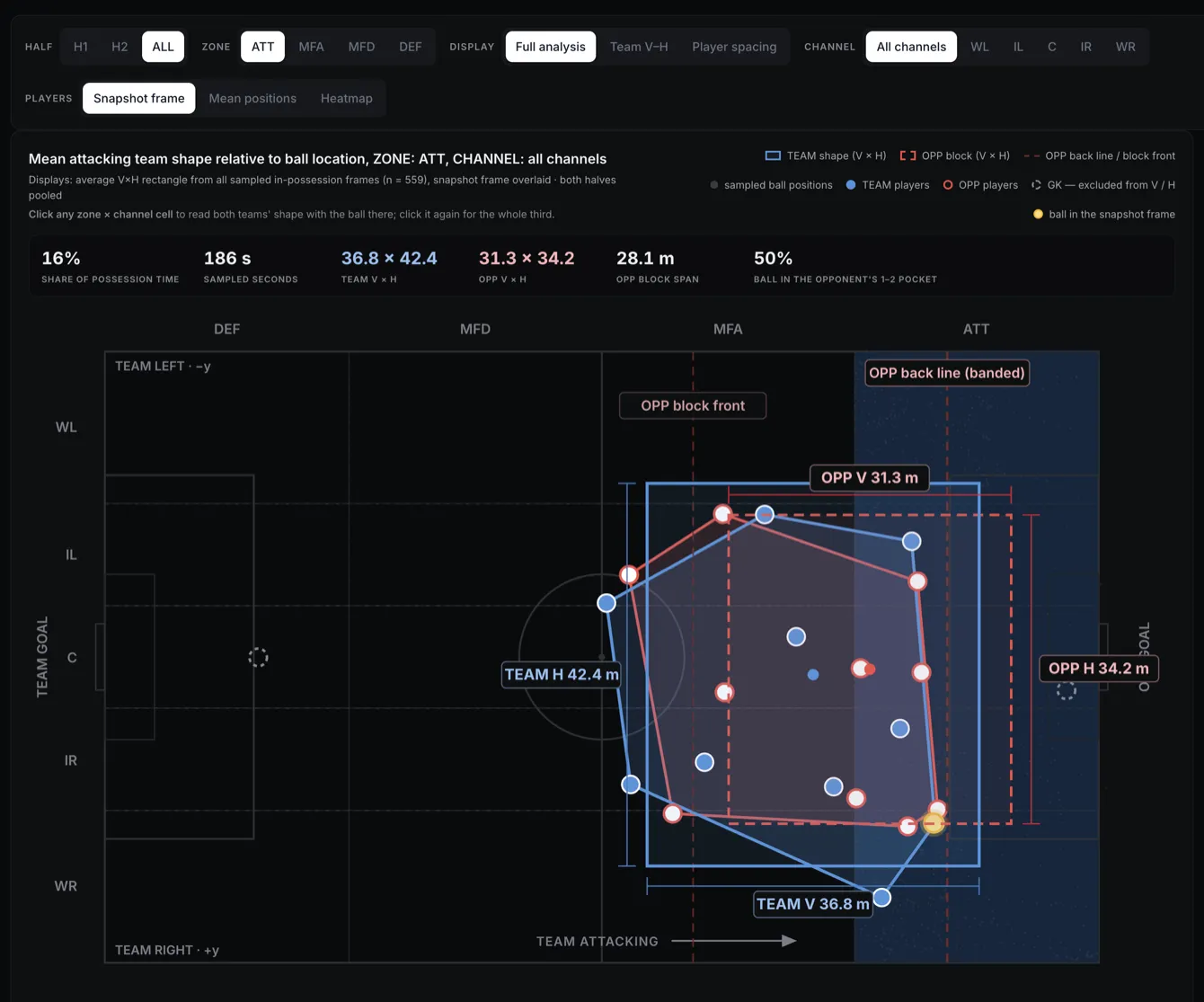Choose the ATT zone button
The height and width of the screenshot is (1002, 1204).
(262, 47)
